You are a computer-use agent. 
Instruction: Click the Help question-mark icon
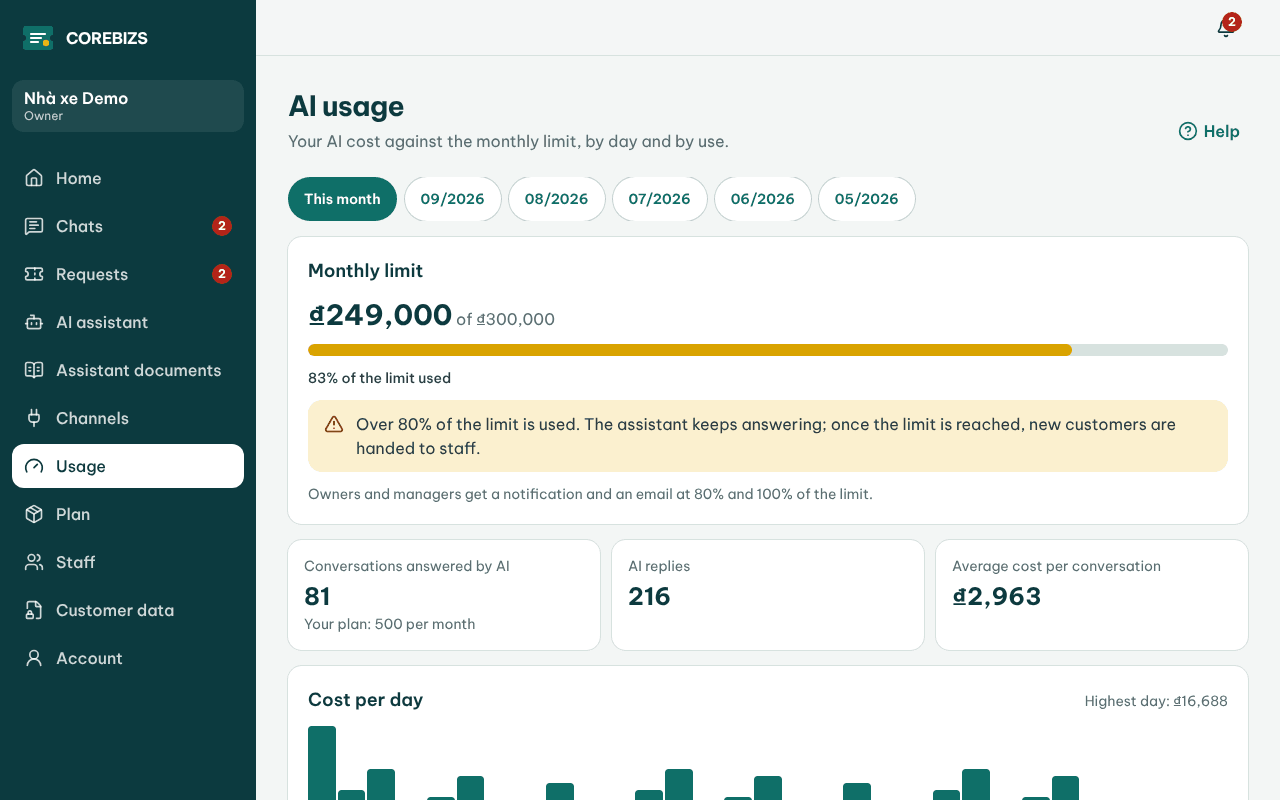coord(1188,131)
